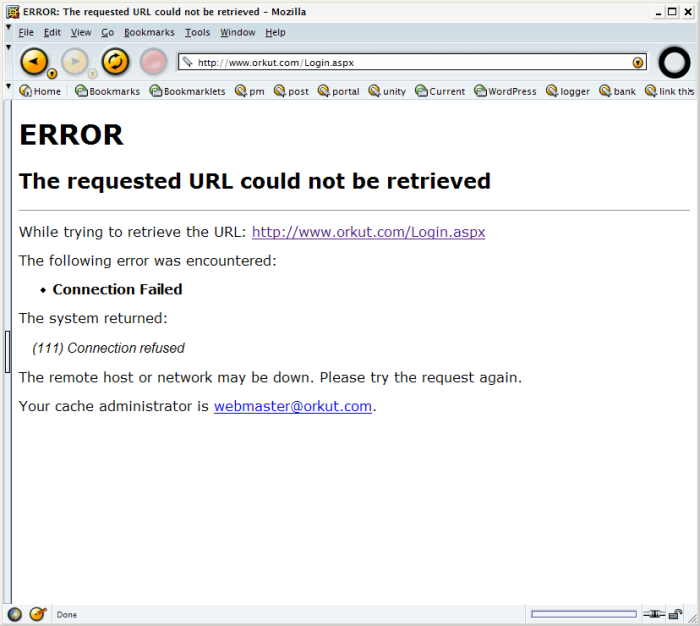Screen dimensions: 700x626
Task: Click the 'Connection Failed' bullet text
Action: click(117, 289)
